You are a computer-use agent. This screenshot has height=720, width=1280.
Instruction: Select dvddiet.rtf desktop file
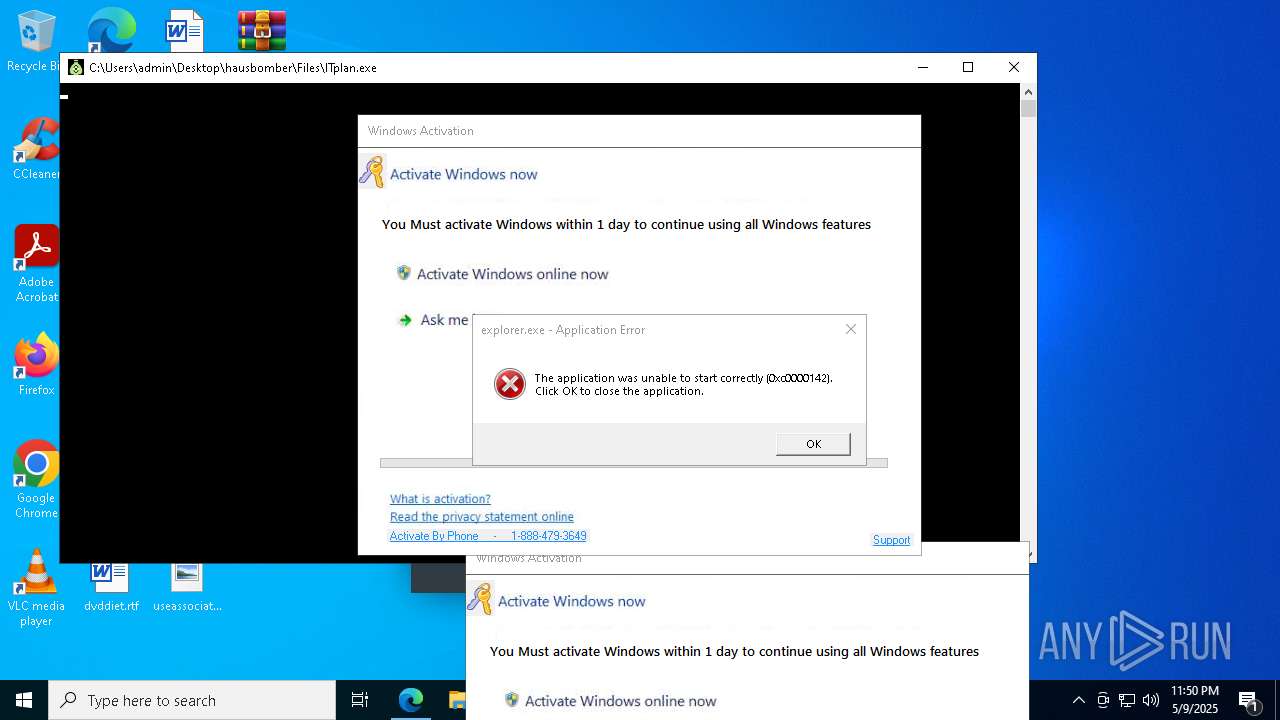click(111, 586)
